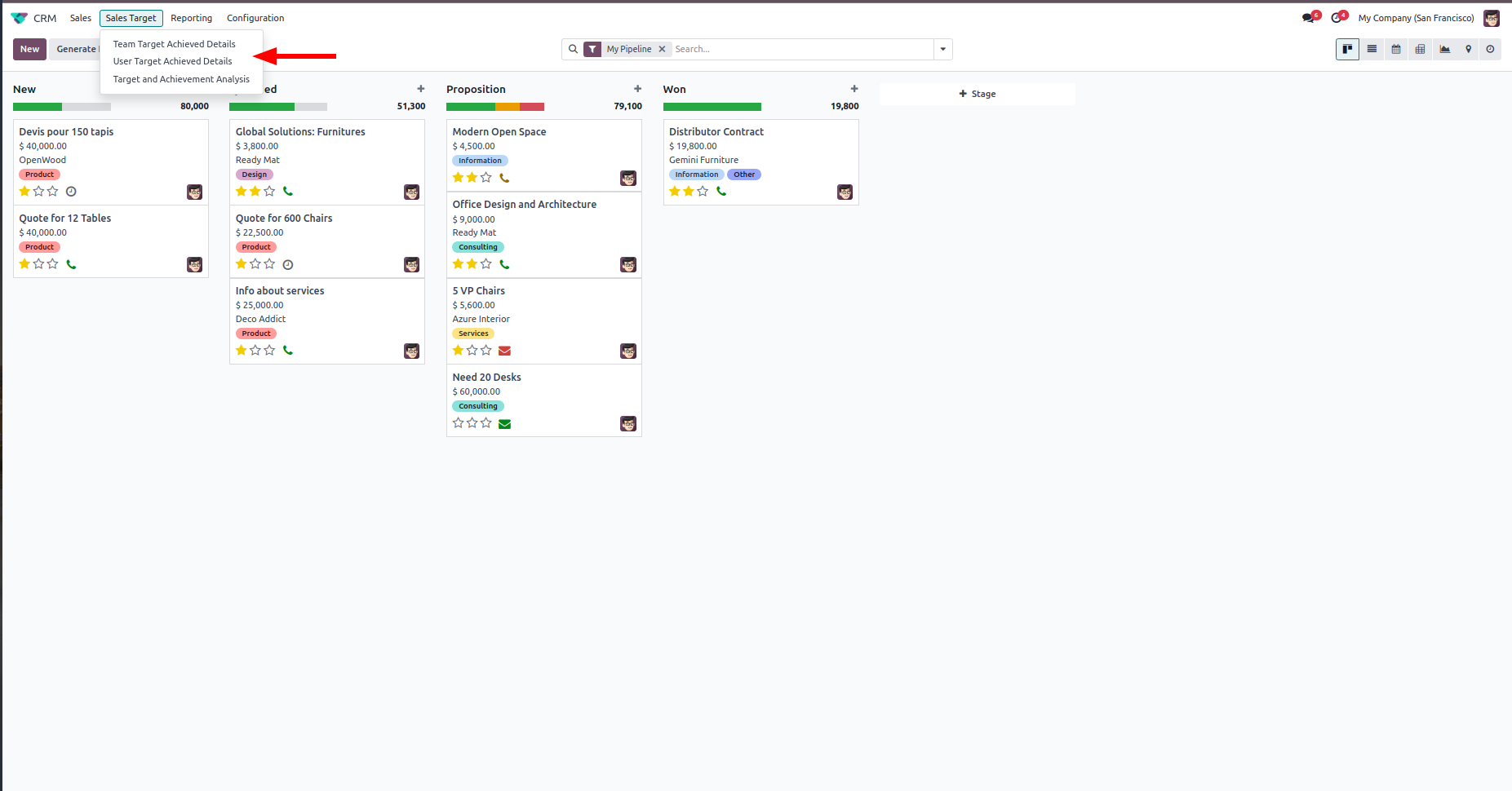Switch to Map view
Screen dimensions: 1512x791
(x=1468, y=49)
